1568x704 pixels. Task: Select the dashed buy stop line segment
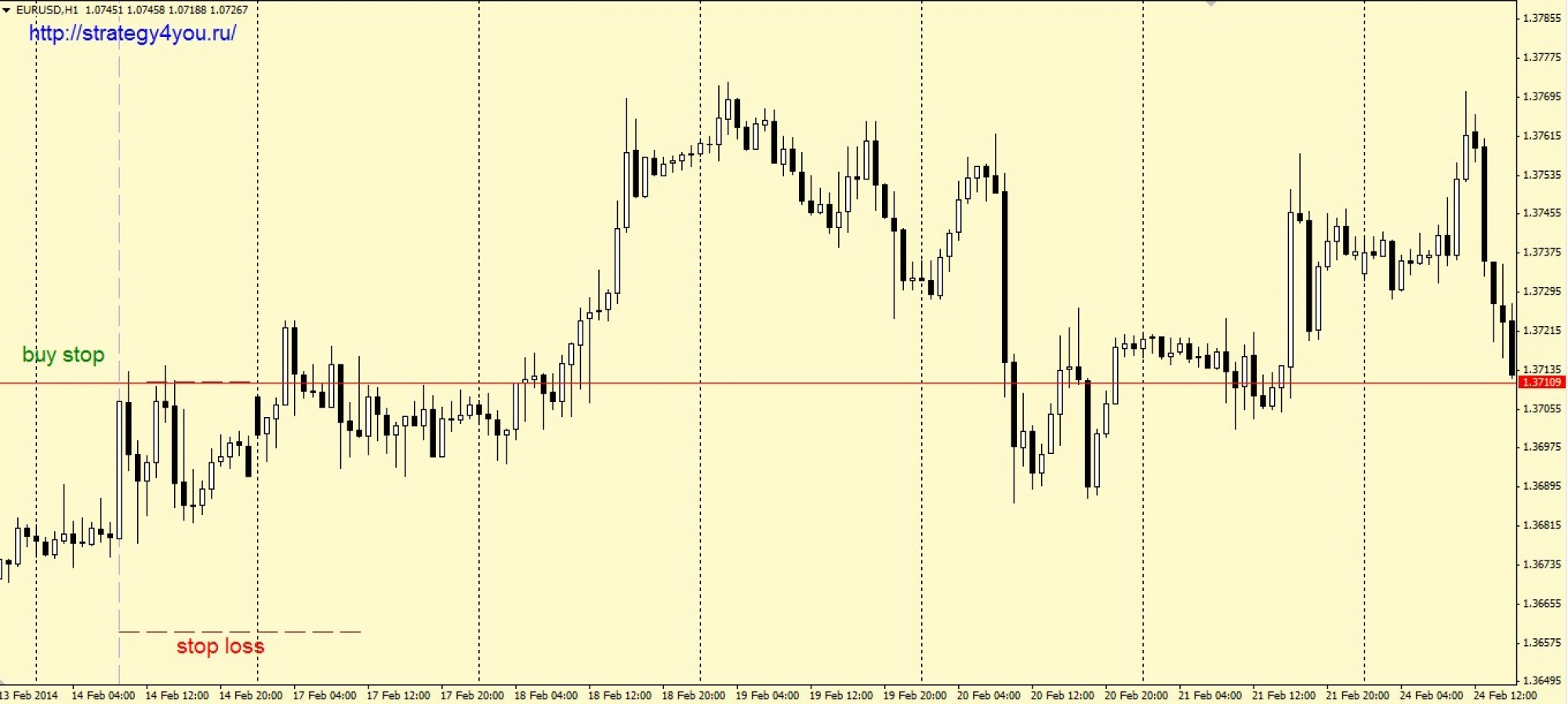pyautogui.click(x=200, y=382)
